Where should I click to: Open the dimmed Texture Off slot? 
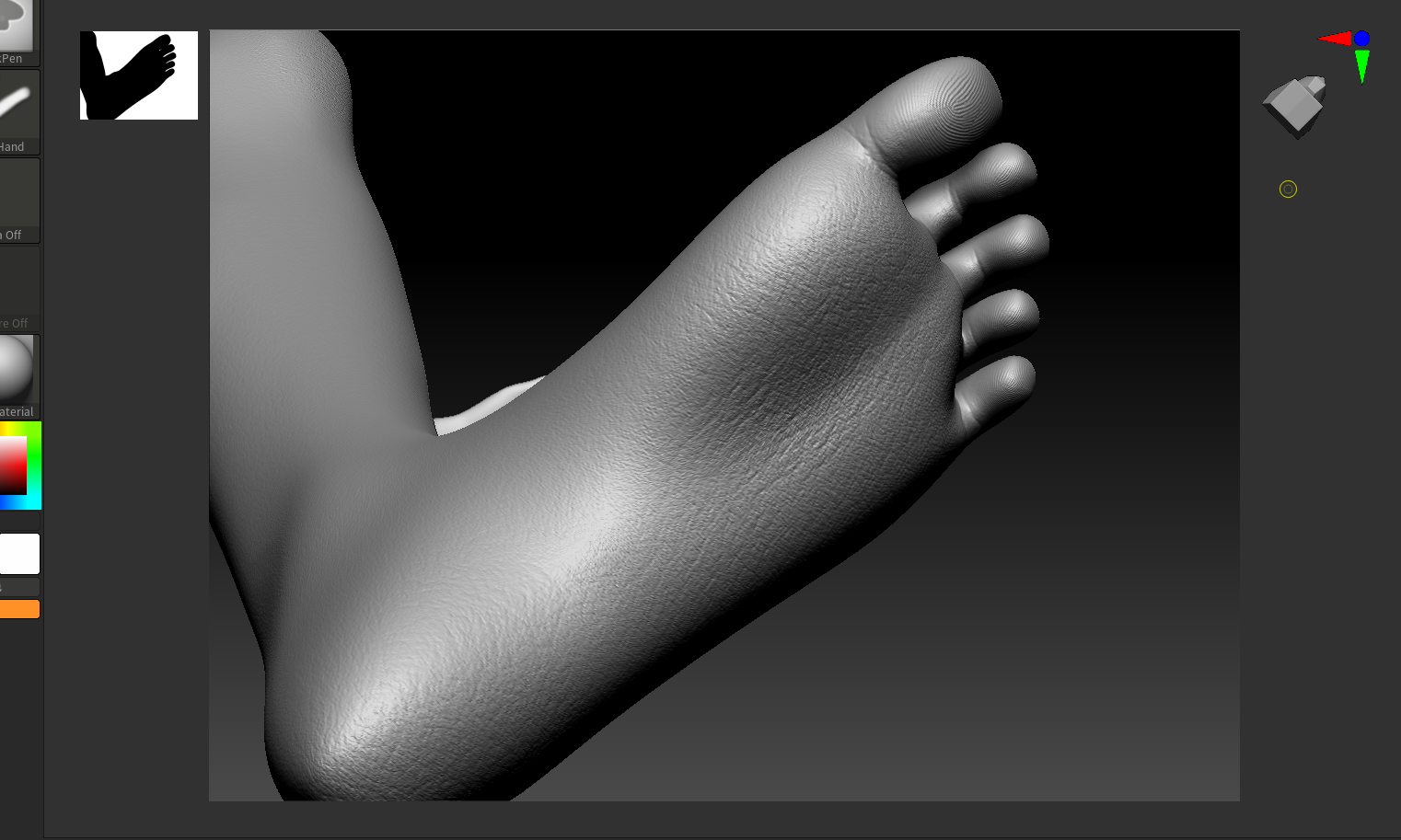click(x=18, y=289)
